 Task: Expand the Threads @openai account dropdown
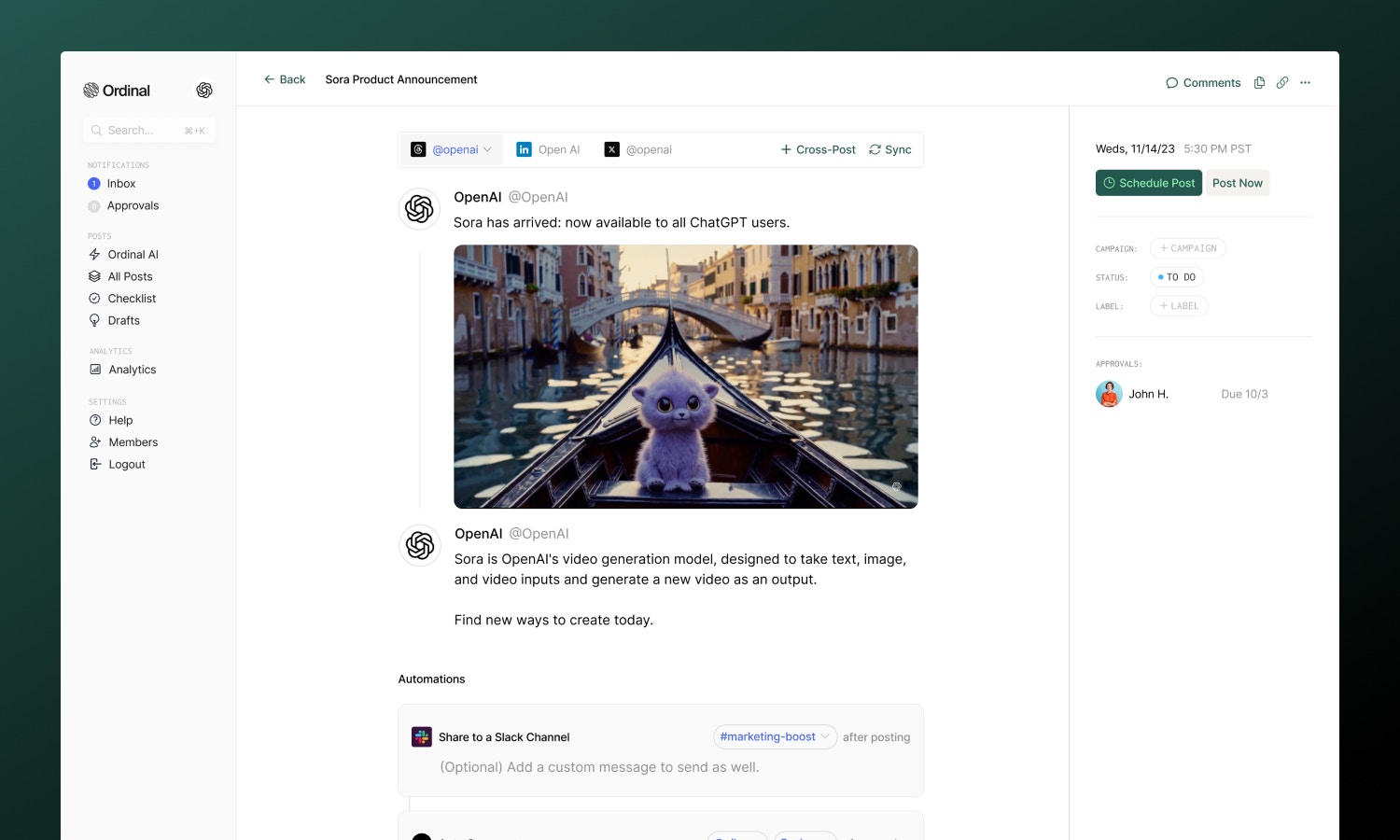pos(453,149)
